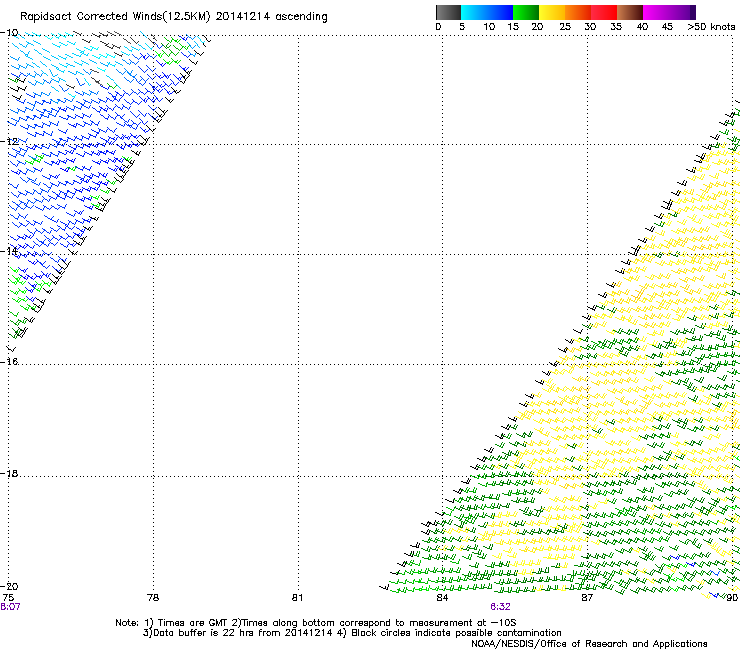The image size is (740, 650).
Task: Click the latitude label '-12'
Action: 9,142
